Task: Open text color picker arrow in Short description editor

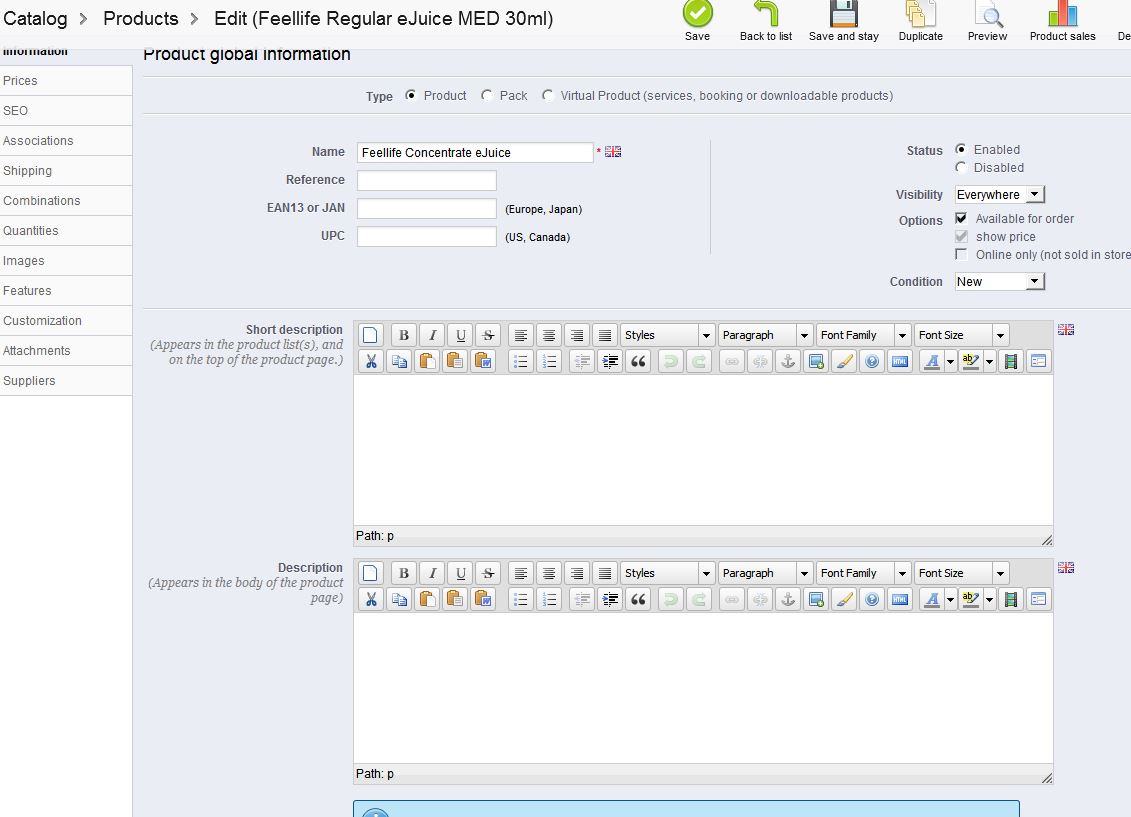Action: click(950, 361)
